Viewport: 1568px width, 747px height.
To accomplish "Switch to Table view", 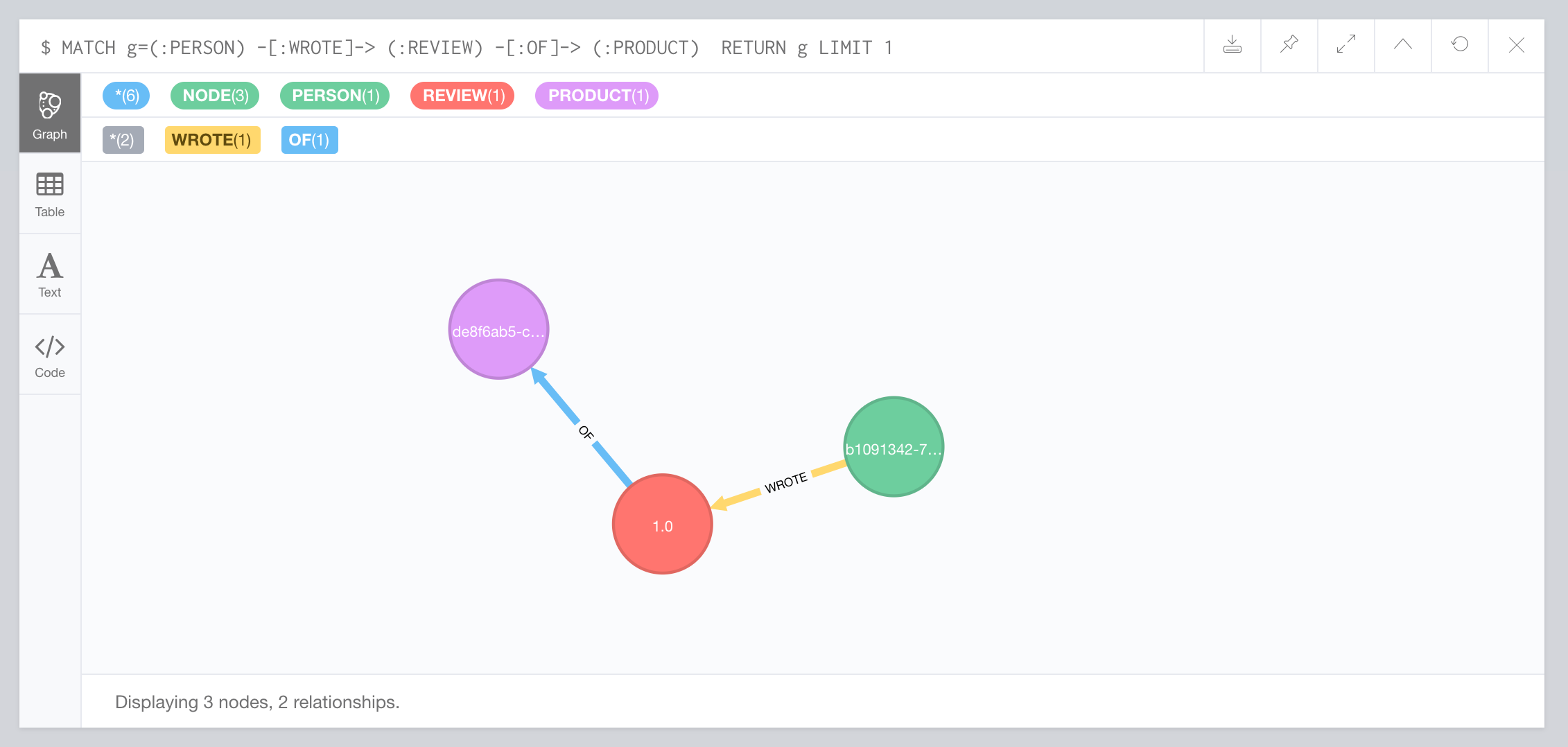I will click(x=49, y=195).
